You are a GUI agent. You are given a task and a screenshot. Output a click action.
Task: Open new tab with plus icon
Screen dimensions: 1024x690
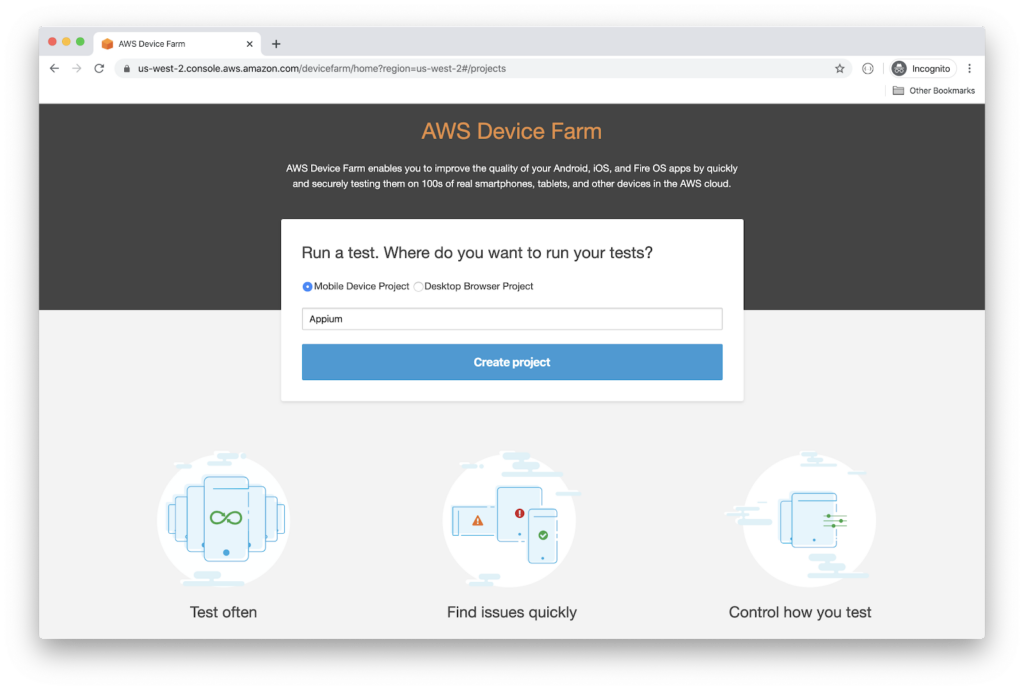[x=276, y=44]
